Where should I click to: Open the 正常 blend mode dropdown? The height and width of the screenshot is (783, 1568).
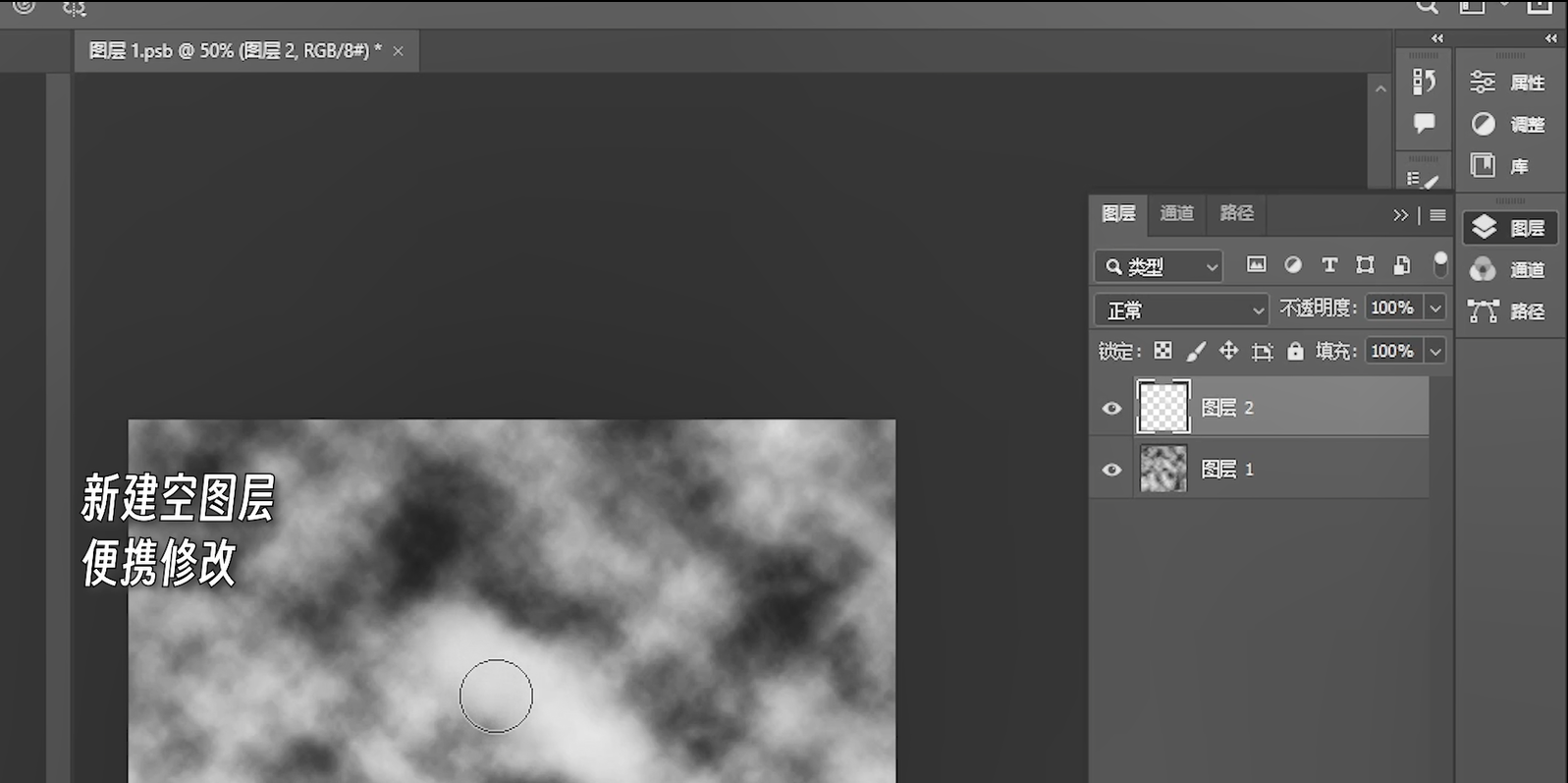pyautogui.click(x=1182, y=310)
